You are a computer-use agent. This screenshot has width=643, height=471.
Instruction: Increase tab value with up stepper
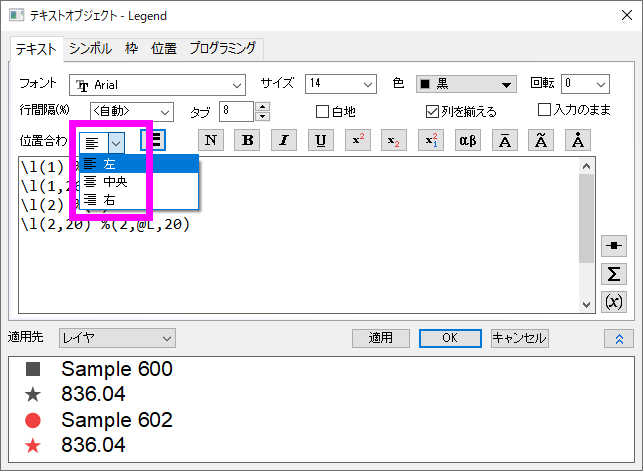[x=262, y=107]
